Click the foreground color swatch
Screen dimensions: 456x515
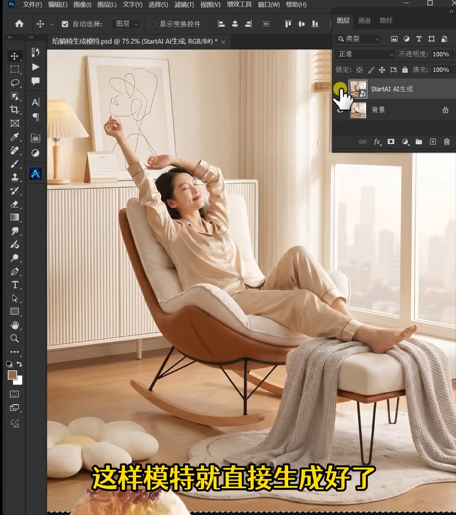coord(12,375)
